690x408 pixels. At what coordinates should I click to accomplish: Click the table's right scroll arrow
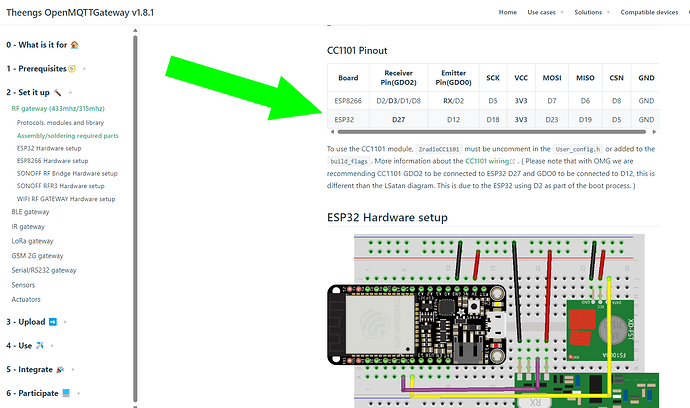coord(654,132)
